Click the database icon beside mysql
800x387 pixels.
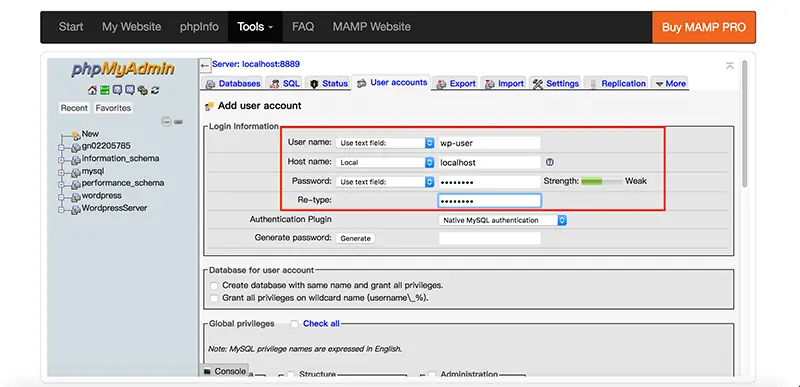pyautogui.click(x=76, y=172)
